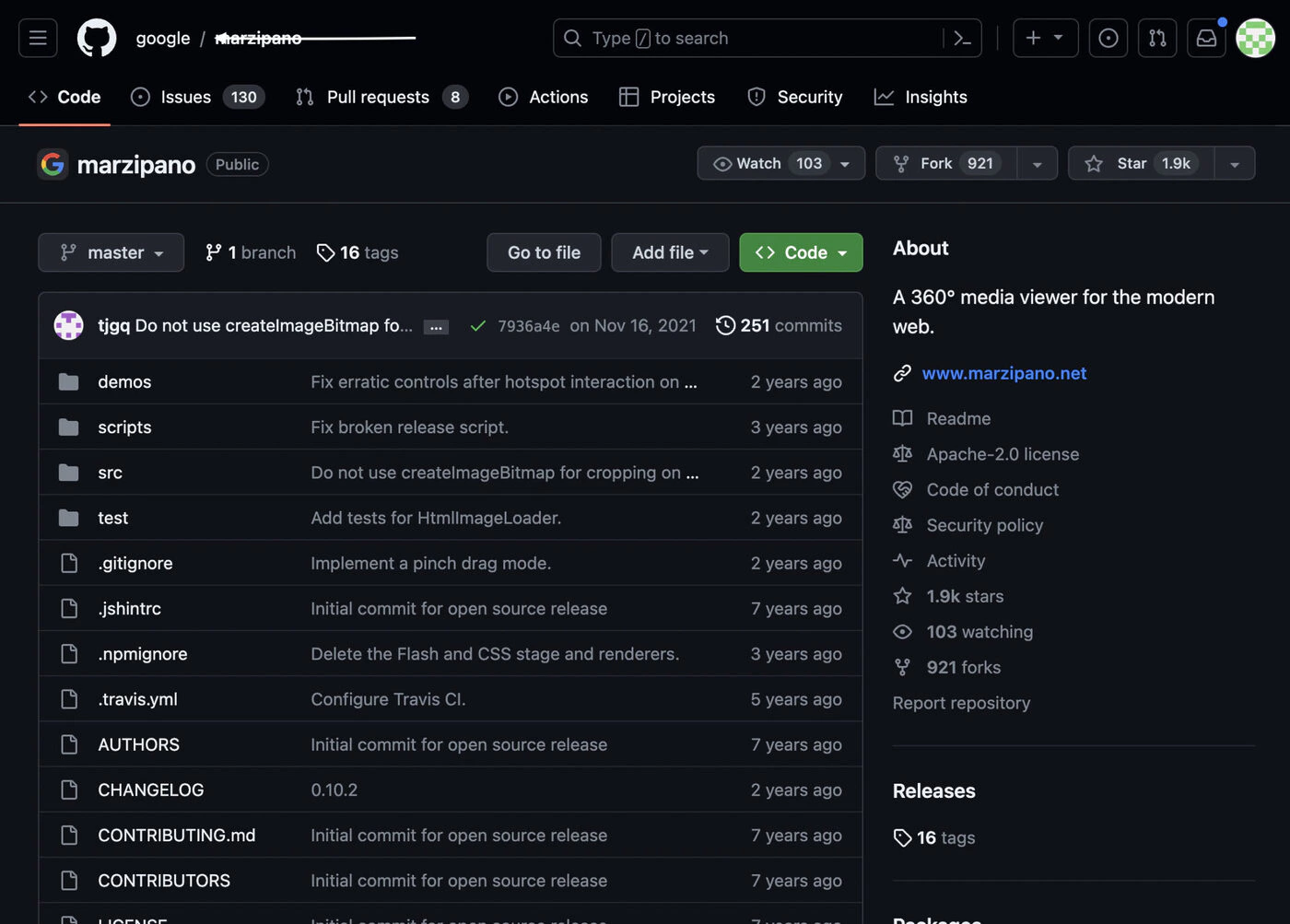Open the green Code dropdown
1290x924 pixels.
coord(800,252)
